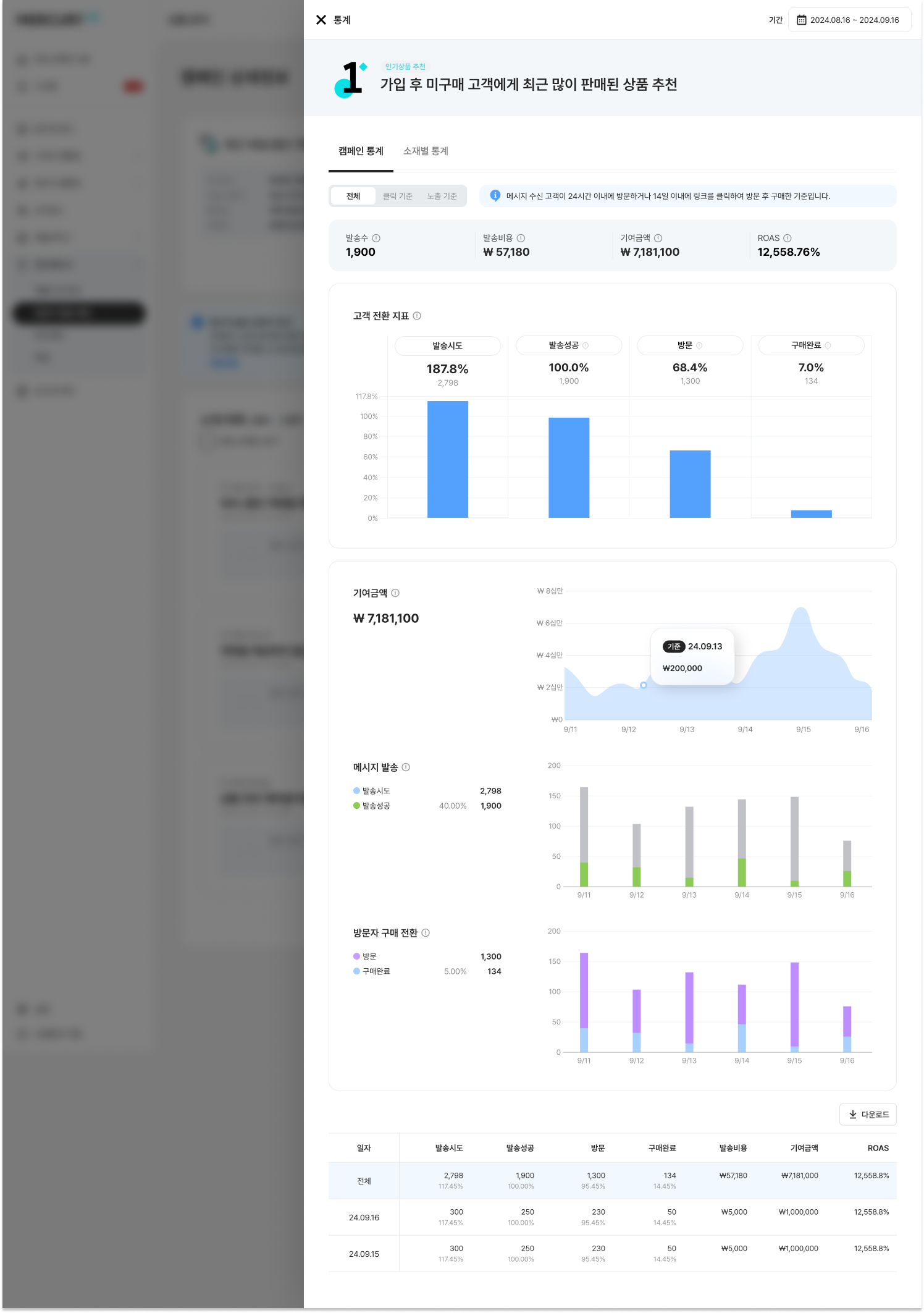Click the info icon beside 발송비용

tap(521, 239)
